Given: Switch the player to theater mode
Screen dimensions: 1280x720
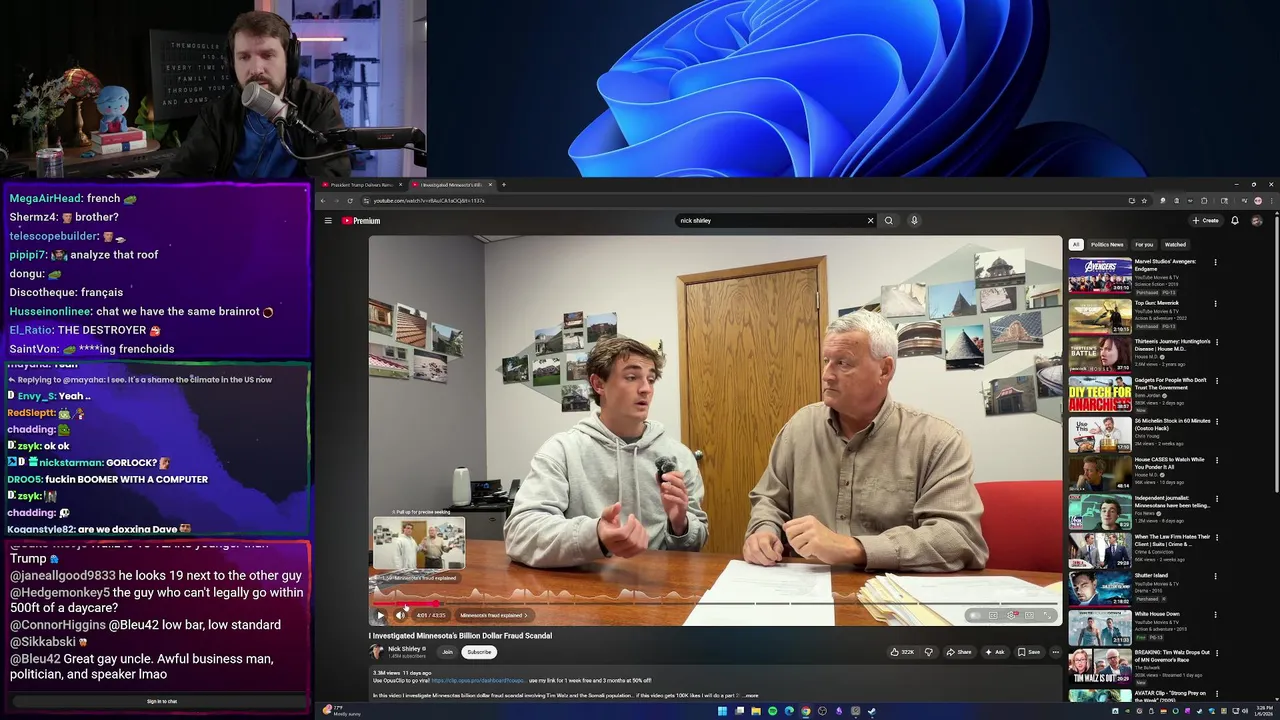Looking at the screenshot, I should [1030, 615].
